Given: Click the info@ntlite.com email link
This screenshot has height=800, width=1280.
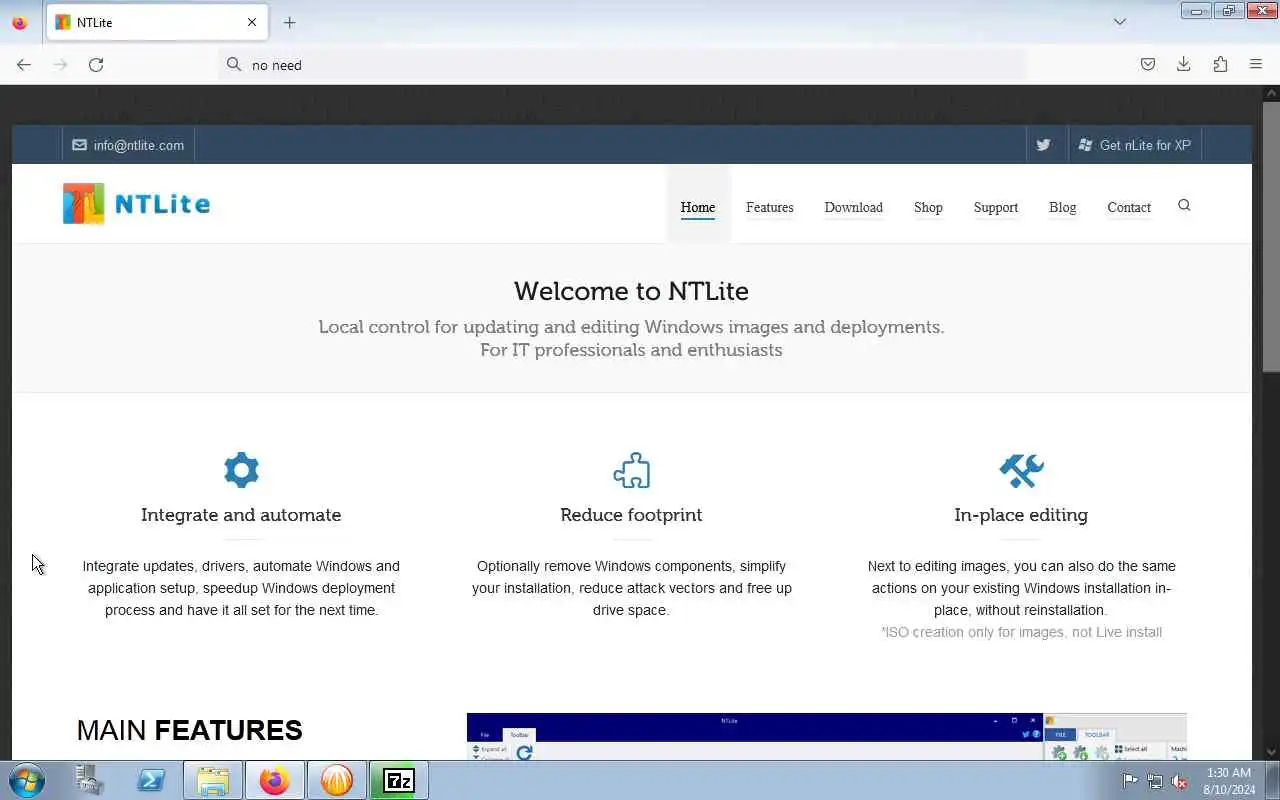Looking at the screenshot, I should pos(128,145).
